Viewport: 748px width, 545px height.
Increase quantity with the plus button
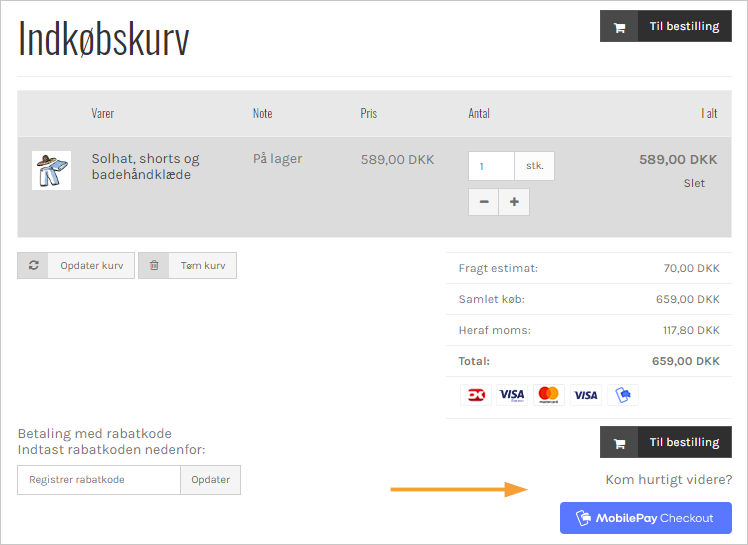514,202
